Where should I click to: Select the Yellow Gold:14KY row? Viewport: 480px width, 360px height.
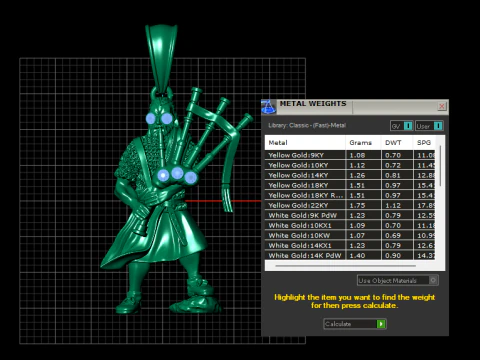pyautogui.click(x=350, y=175)
